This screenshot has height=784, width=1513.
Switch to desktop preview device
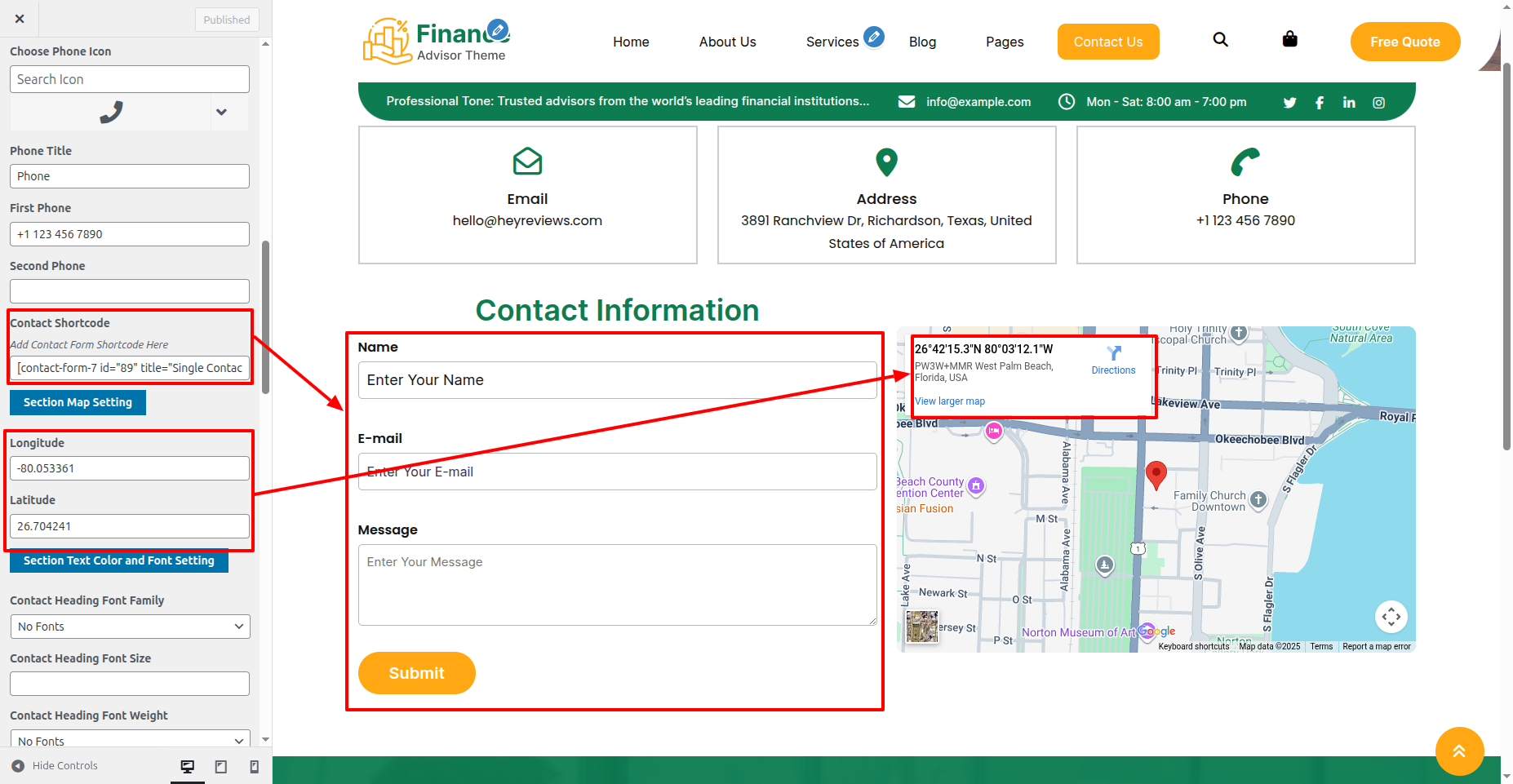(188, 766)
